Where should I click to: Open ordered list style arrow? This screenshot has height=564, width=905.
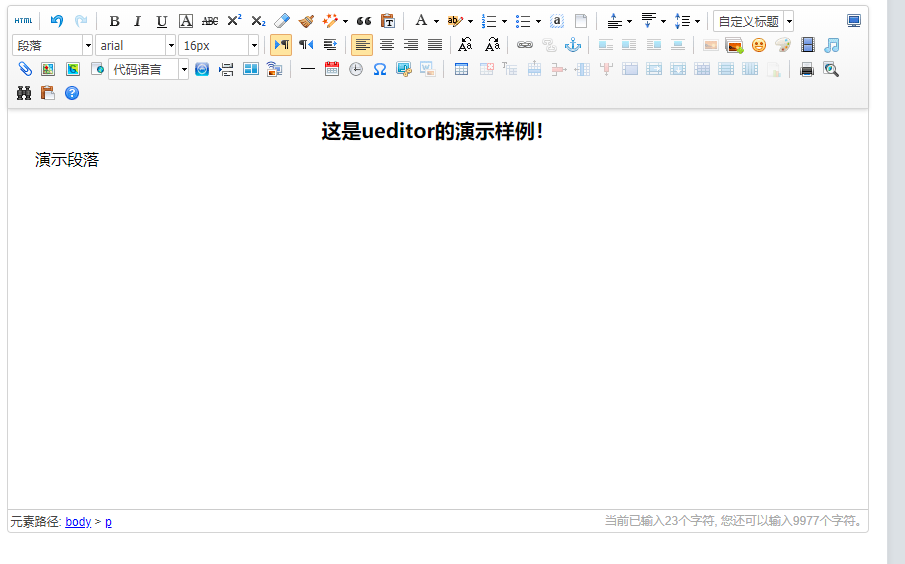[x=504, y=21]
